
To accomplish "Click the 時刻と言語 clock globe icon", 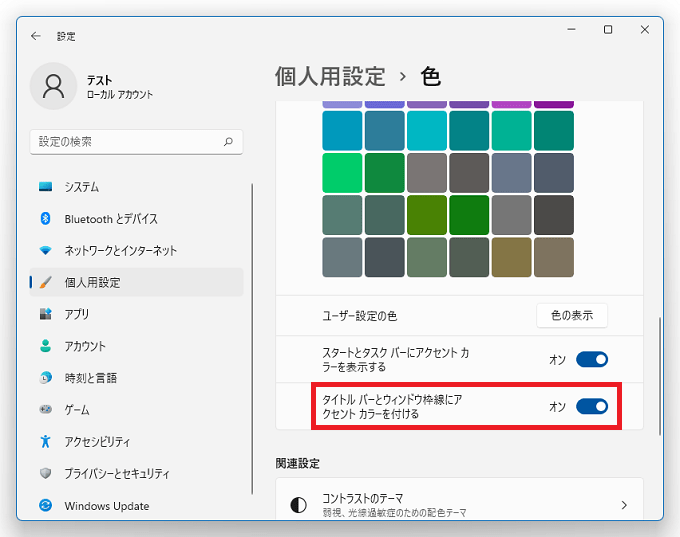I will (x=46, y=377).
